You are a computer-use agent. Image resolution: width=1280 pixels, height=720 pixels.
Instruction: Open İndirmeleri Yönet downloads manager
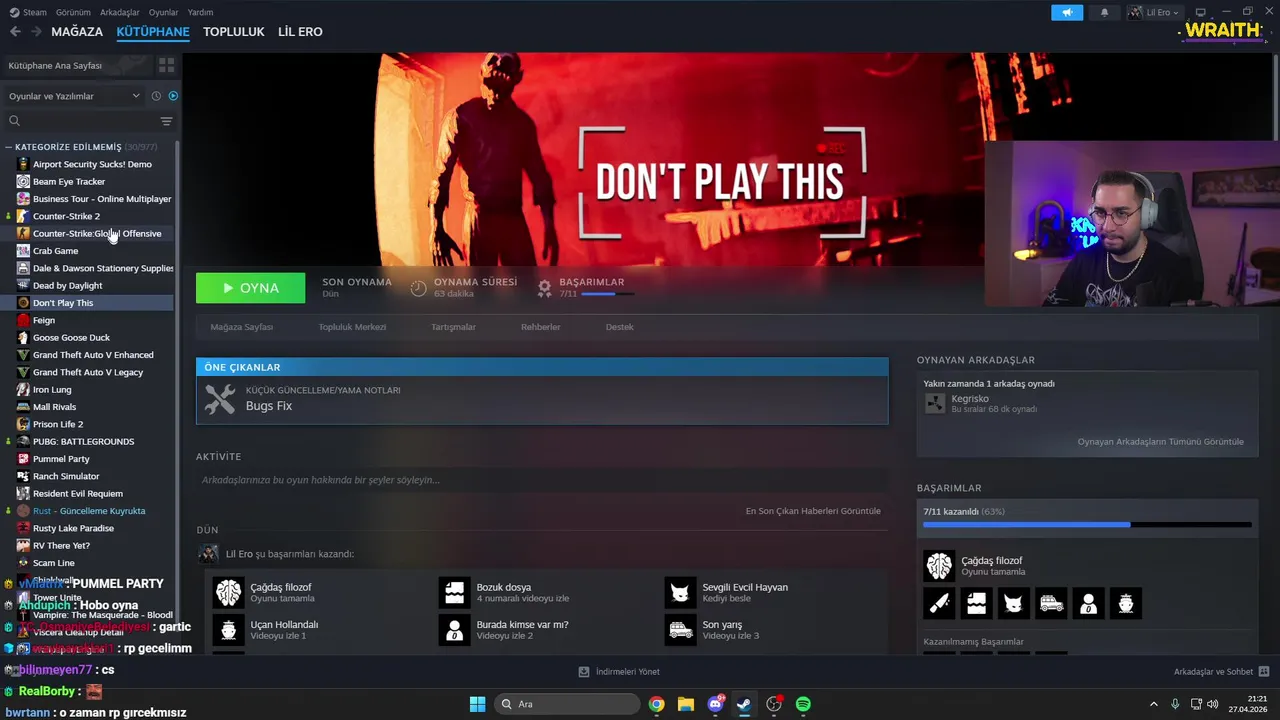click(x=619, y=672)
